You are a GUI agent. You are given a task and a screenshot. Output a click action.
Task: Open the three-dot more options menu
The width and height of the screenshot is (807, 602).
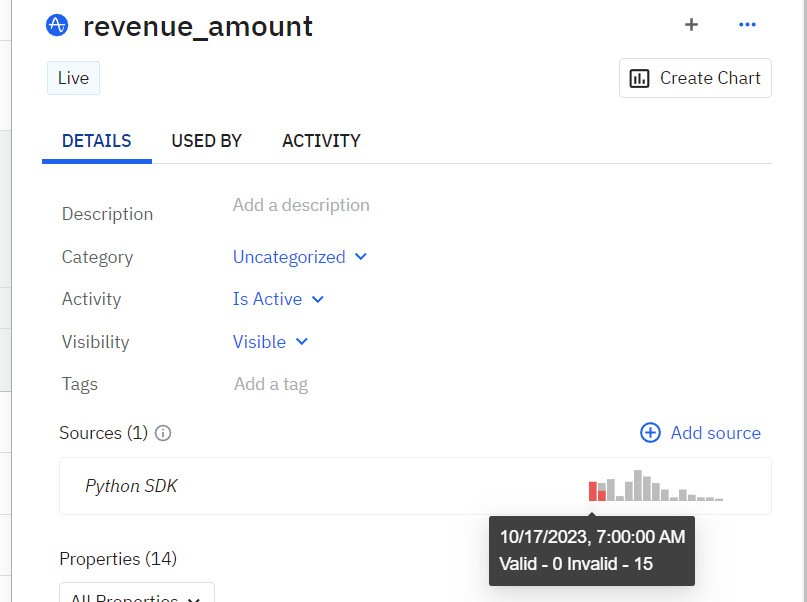coord(747,24)
